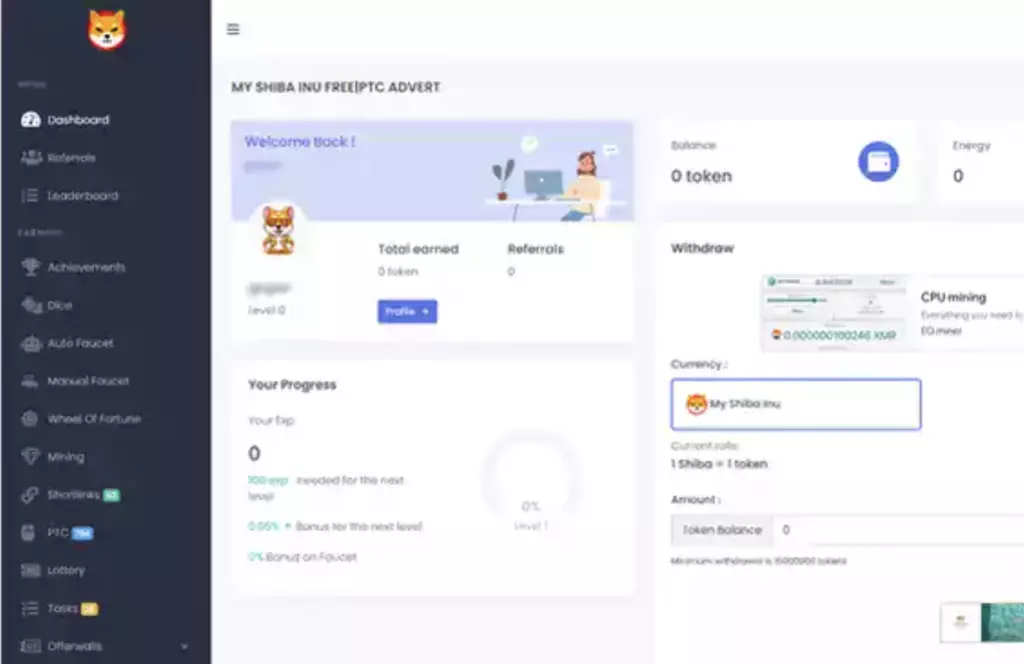Click the Wheel Of Fortune icon
Viewport: 1024px width, 664px height.
pos(30,419)
